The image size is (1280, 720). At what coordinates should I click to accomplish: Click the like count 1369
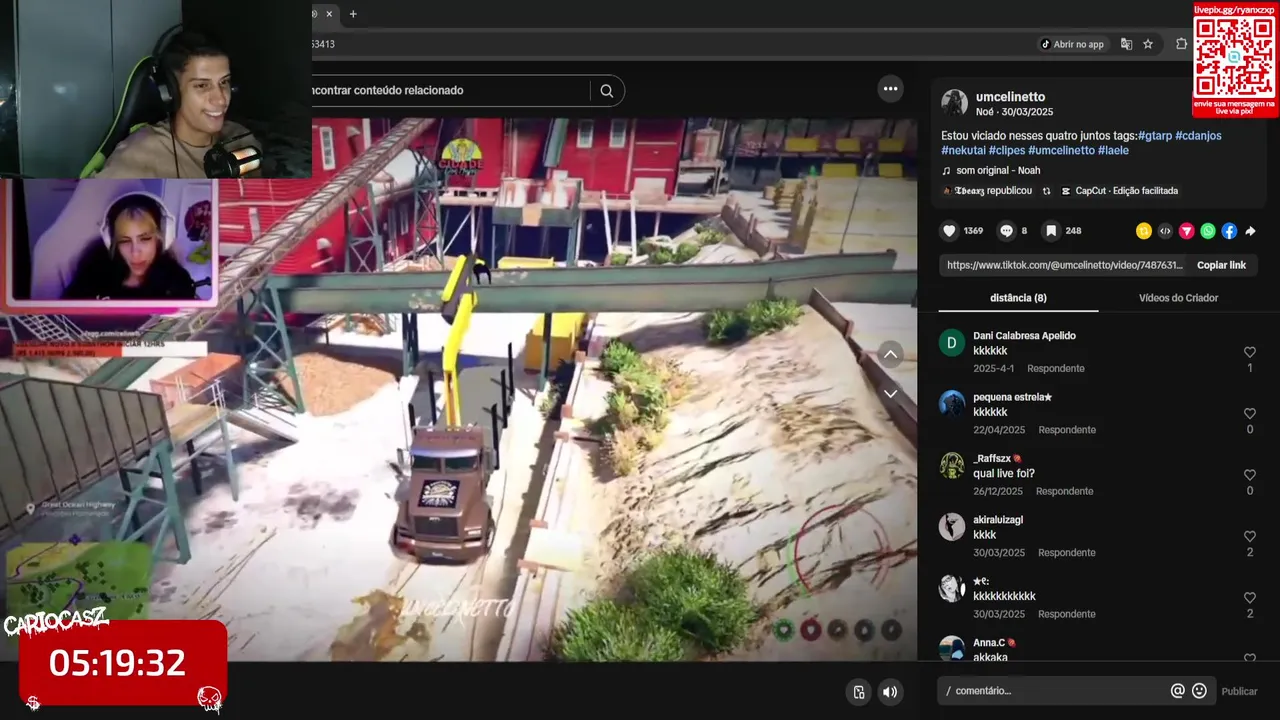click(973, 231)
